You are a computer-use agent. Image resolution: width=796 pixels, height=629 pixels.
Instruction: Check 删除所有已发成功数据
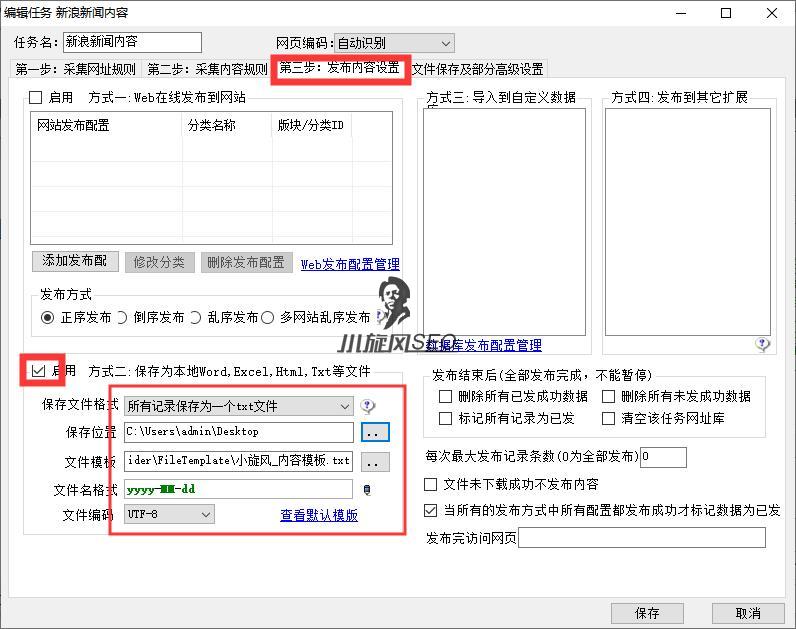click(x=445, y=396)
